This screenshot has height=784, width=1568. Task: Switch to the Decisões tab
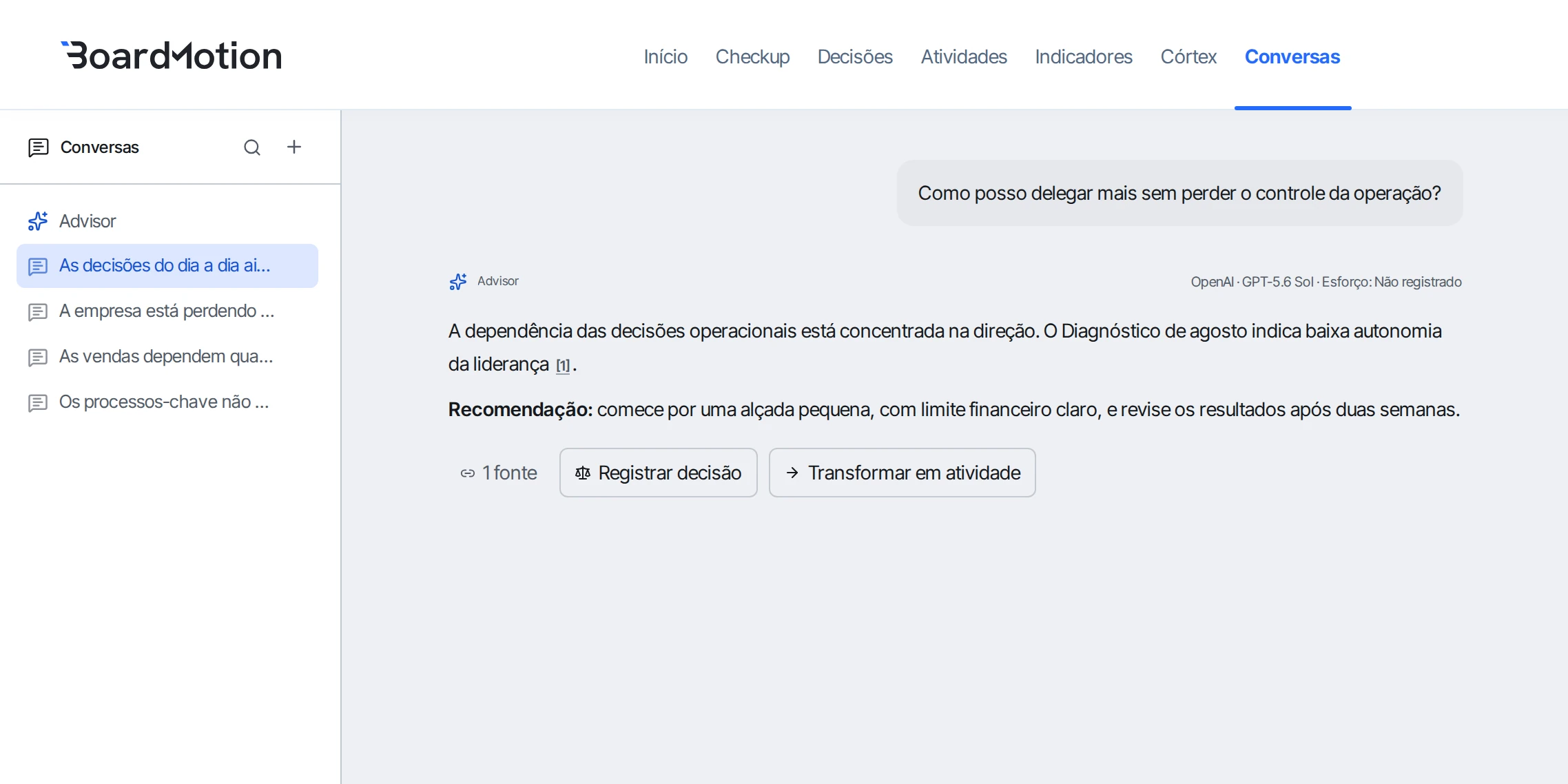(855, 56)
